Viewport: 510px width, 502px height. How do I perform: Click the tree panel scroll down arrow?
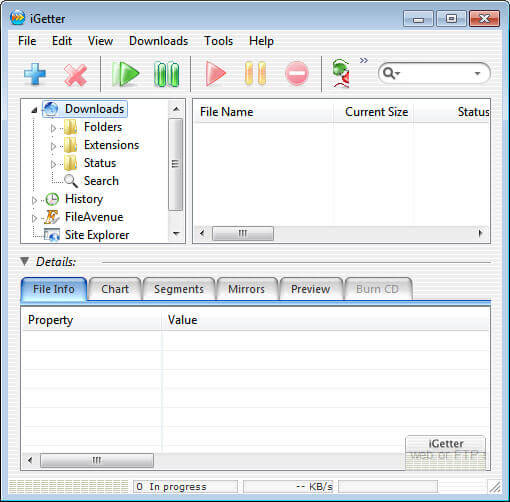[x=176, y=234]
